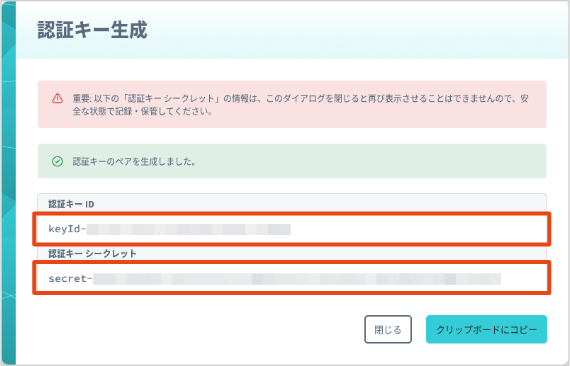The width and height of the screenshot is (570, 366).
Task: Click the blurred secret value
Action: tap(297, 279)
